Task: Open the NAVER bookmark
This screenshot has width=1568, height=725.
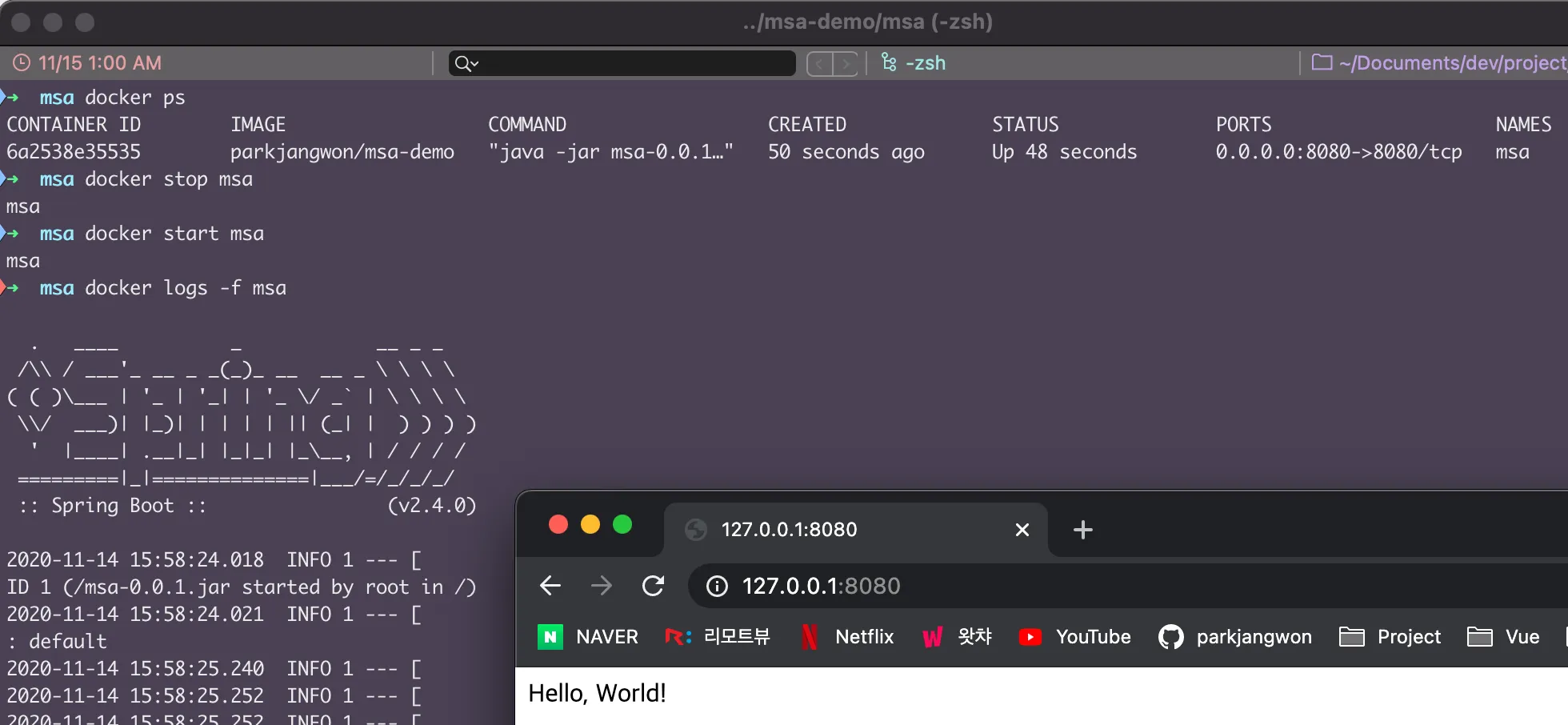Action: tap(588, 637)
